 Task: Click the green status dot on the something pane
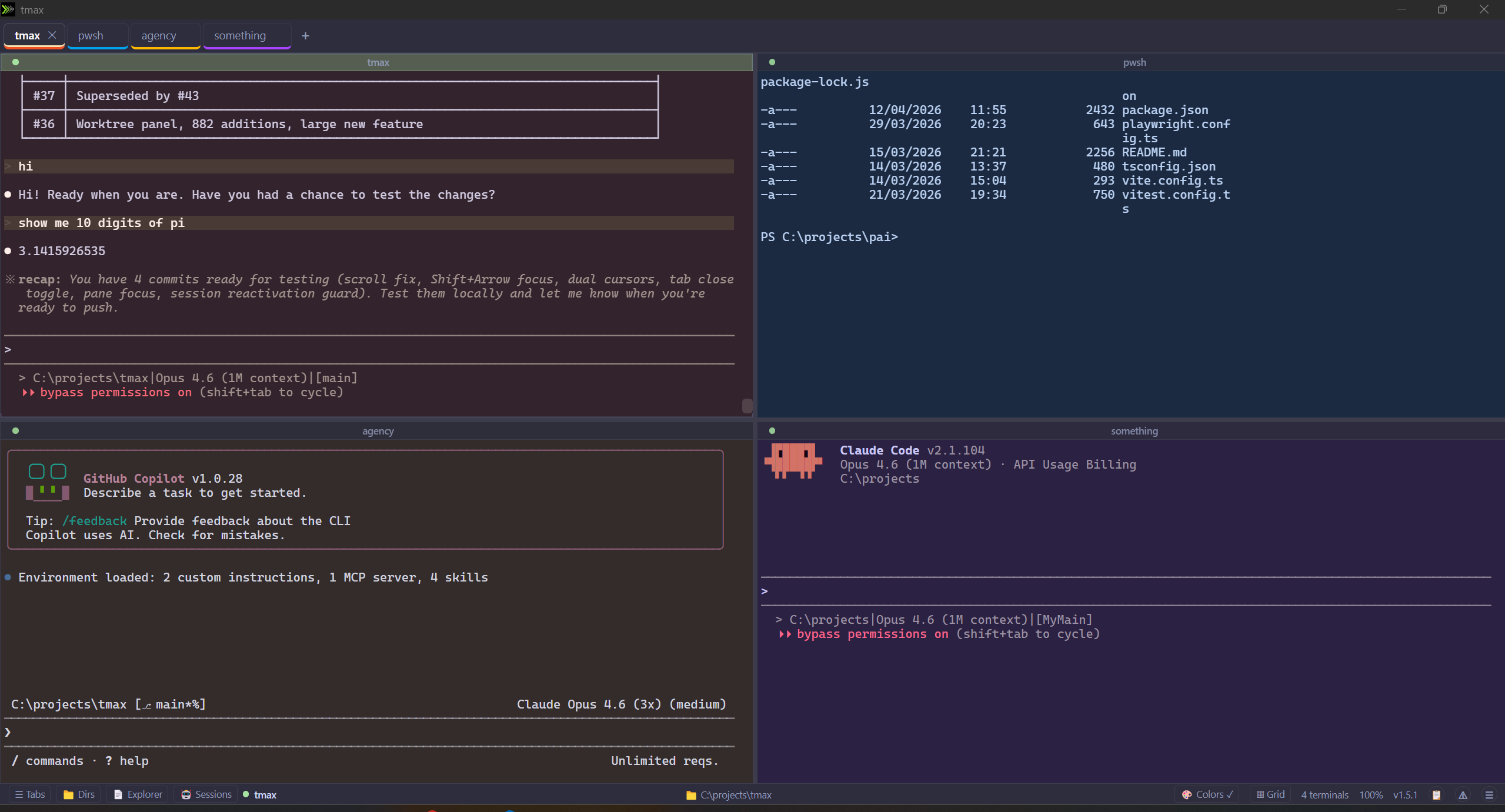pos(772,430)
